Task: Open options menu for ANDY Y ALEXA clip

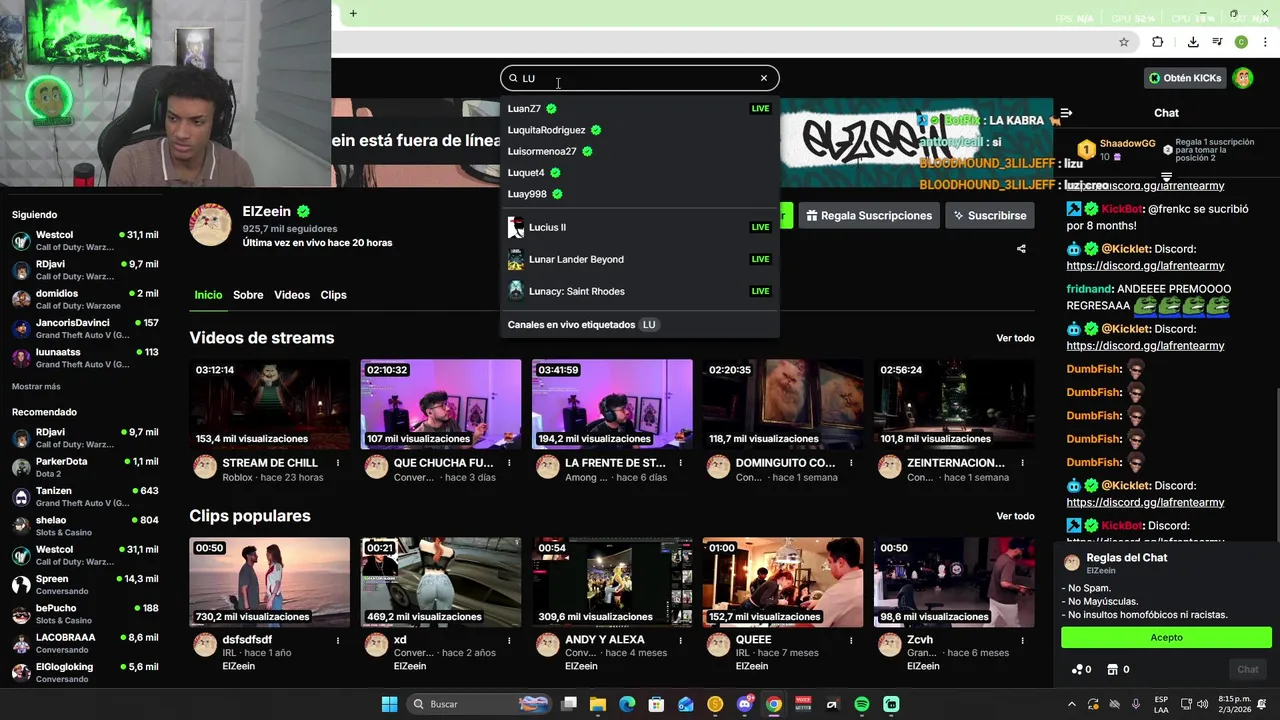Action: click(x=680, y=640)
